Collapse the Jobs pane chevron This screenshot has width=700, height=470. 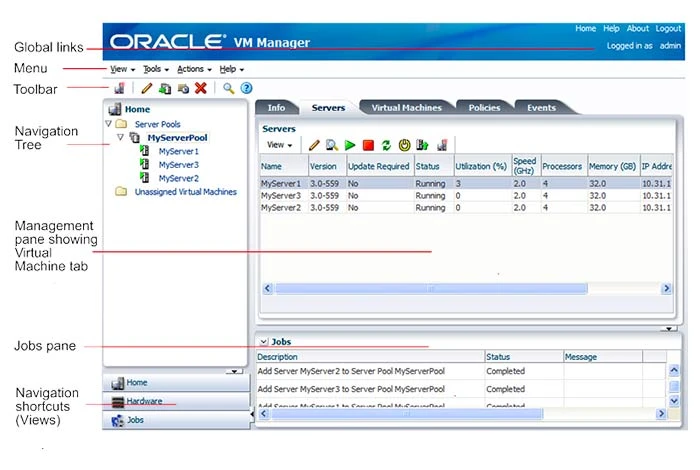tap(264, 342)
